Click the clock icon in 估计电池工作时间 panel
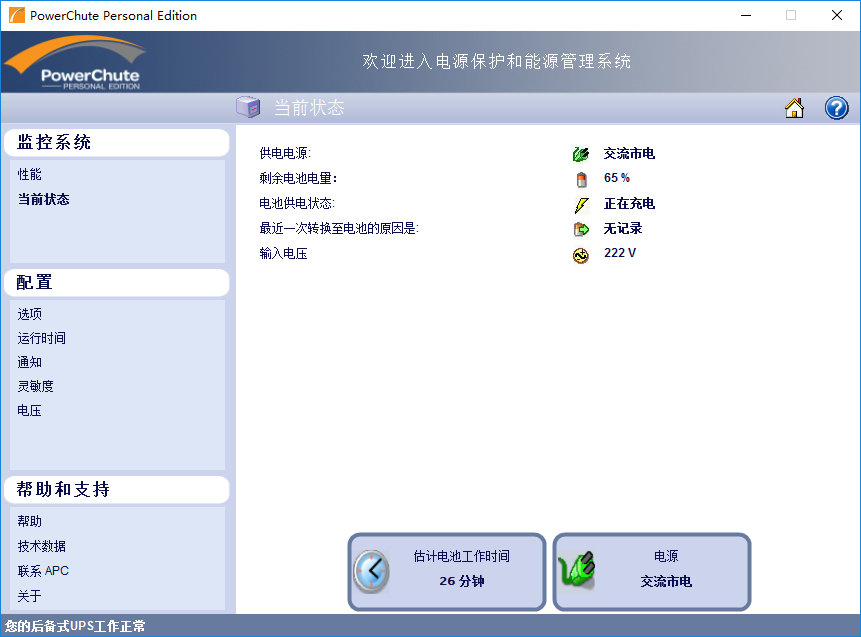This screenshot has width=861, height=637. (x=371, y=572)
